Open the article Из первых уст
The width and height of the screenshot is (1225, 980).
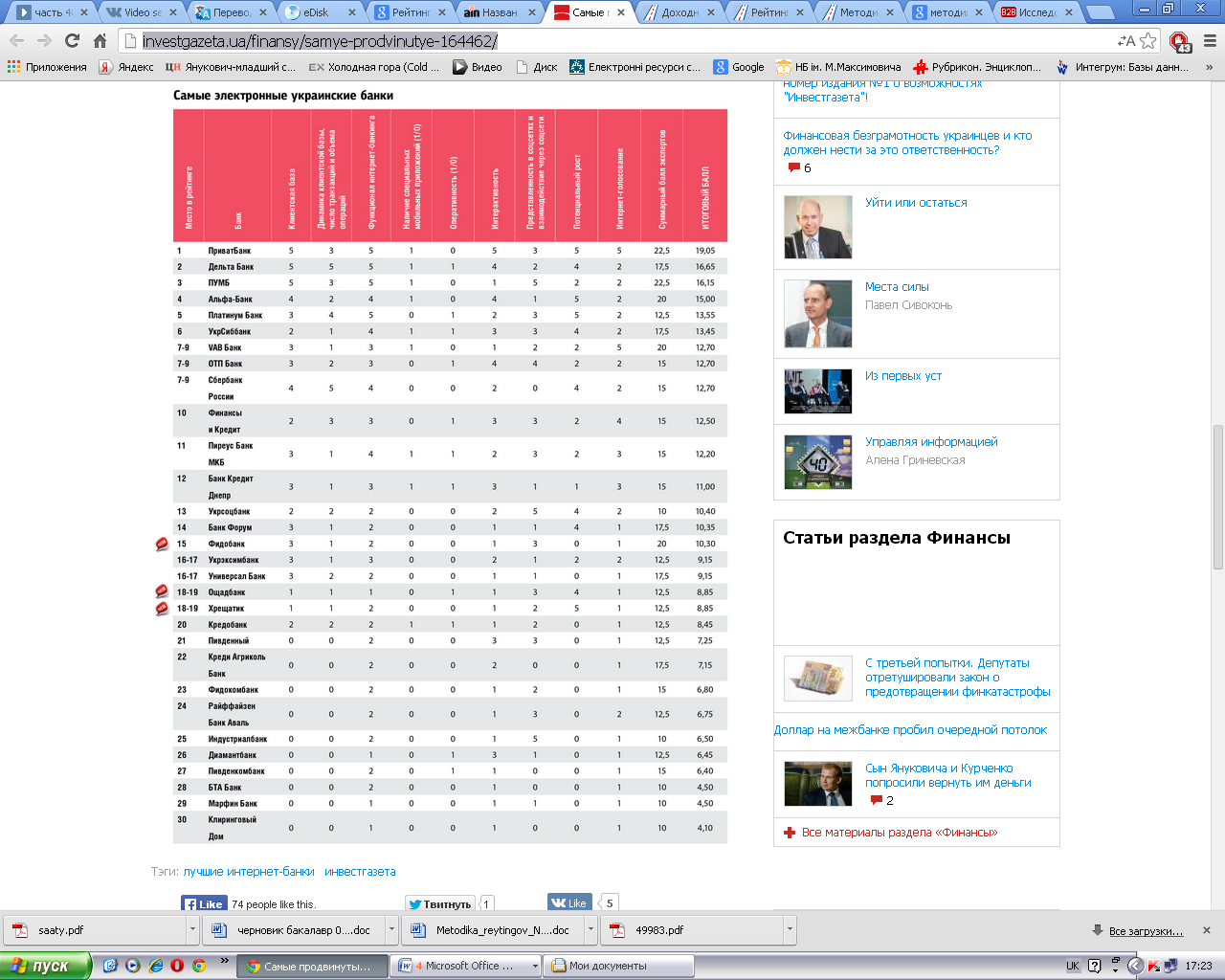(x=903, y=376)
